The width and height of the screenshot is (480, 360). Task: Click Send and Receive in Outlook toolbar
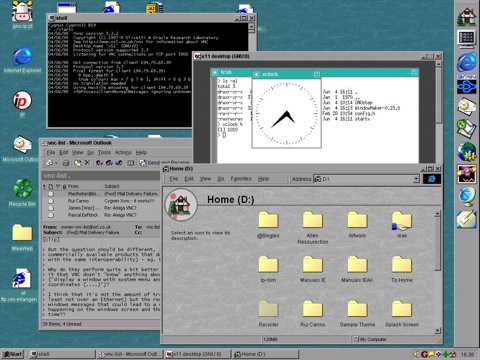pos(163,163)
